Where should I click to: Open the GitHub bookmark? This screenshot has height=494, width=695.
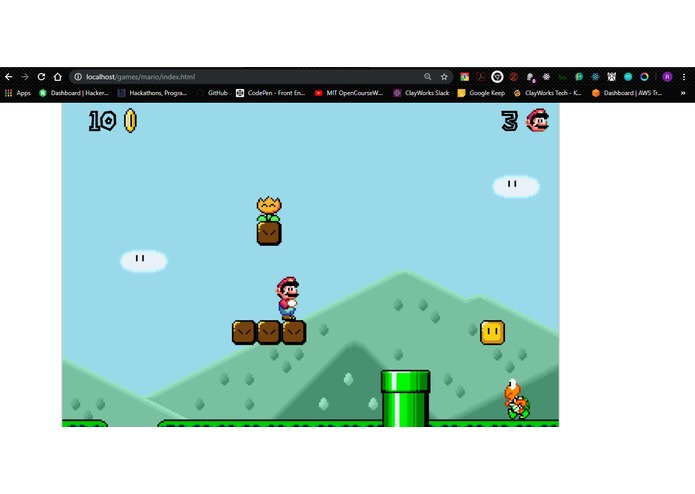[212, 93]
